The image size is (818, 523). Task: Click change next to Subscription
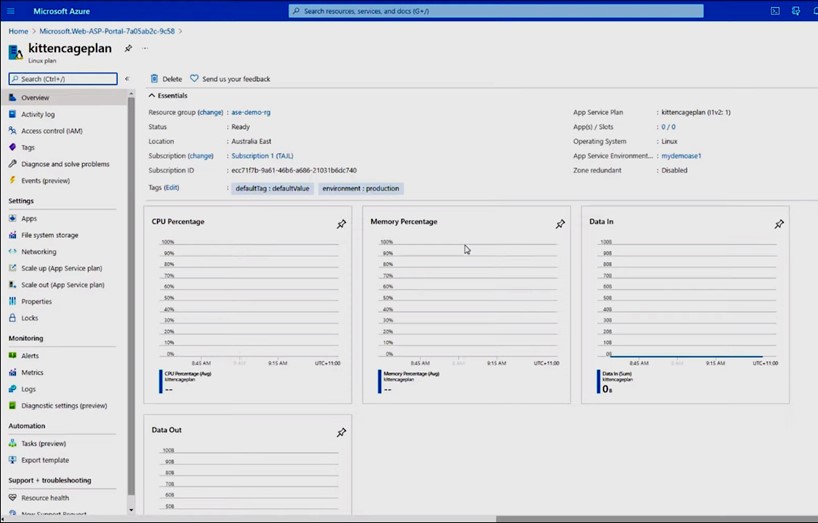[x=201, y=156]
